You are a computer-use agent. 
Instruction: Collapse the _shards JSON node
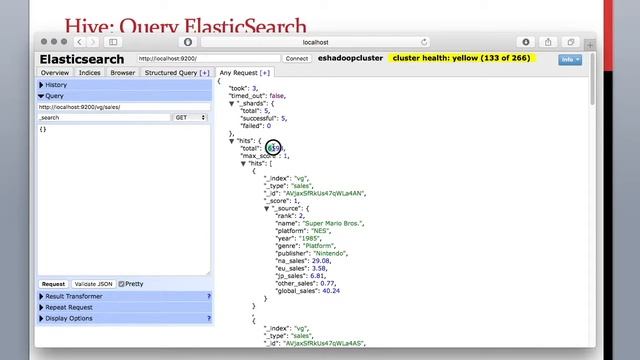(x=231, y=104)
